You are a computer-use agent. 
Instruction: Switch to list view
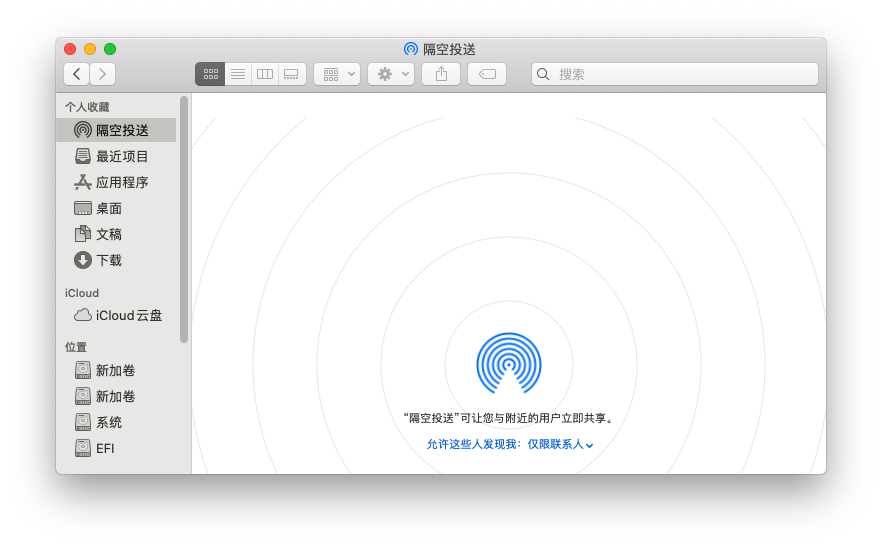tap(238, 74)
